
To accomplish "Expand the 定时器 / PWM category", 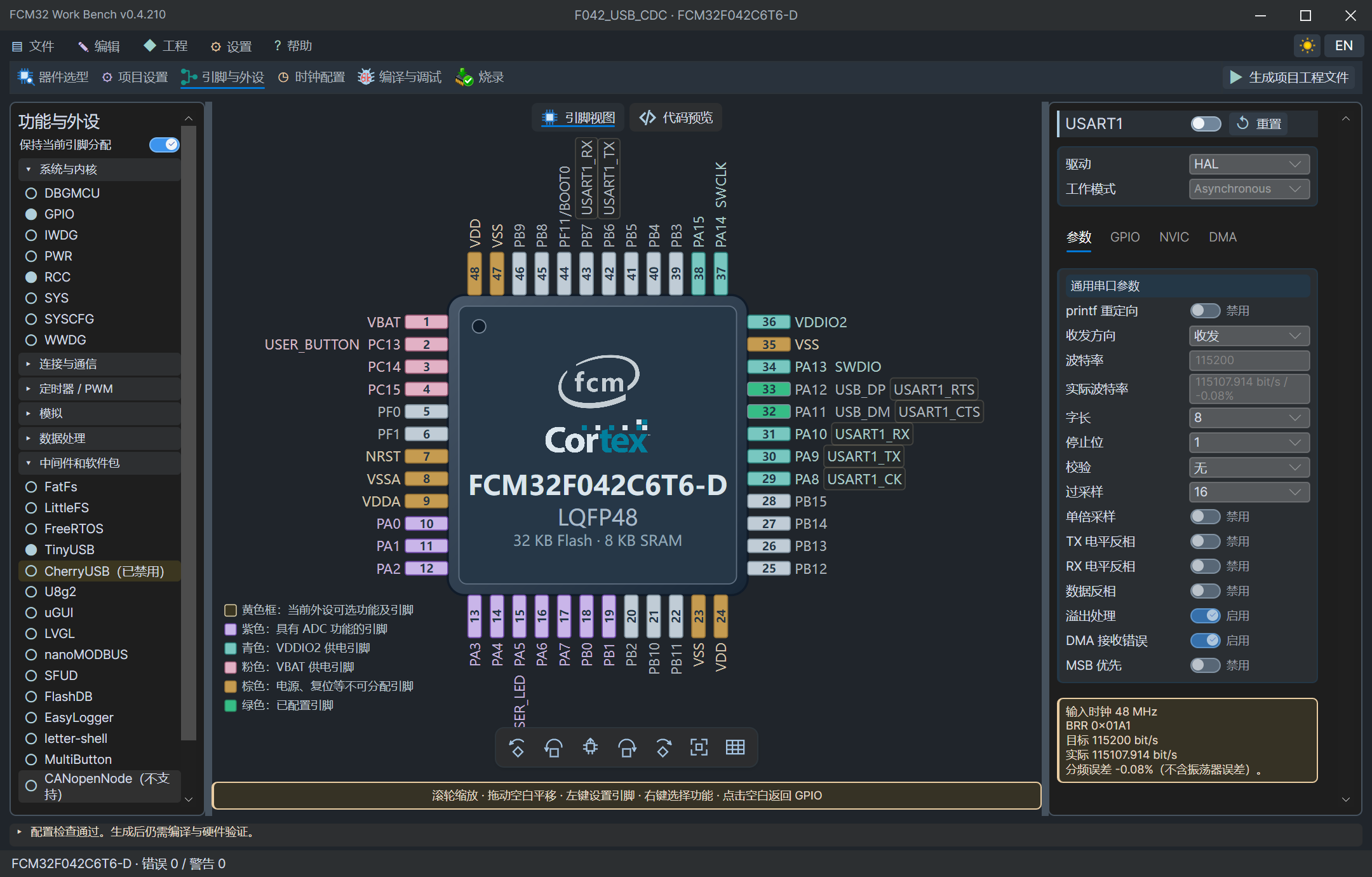I will pyautogui.click(x=100, y=389).
